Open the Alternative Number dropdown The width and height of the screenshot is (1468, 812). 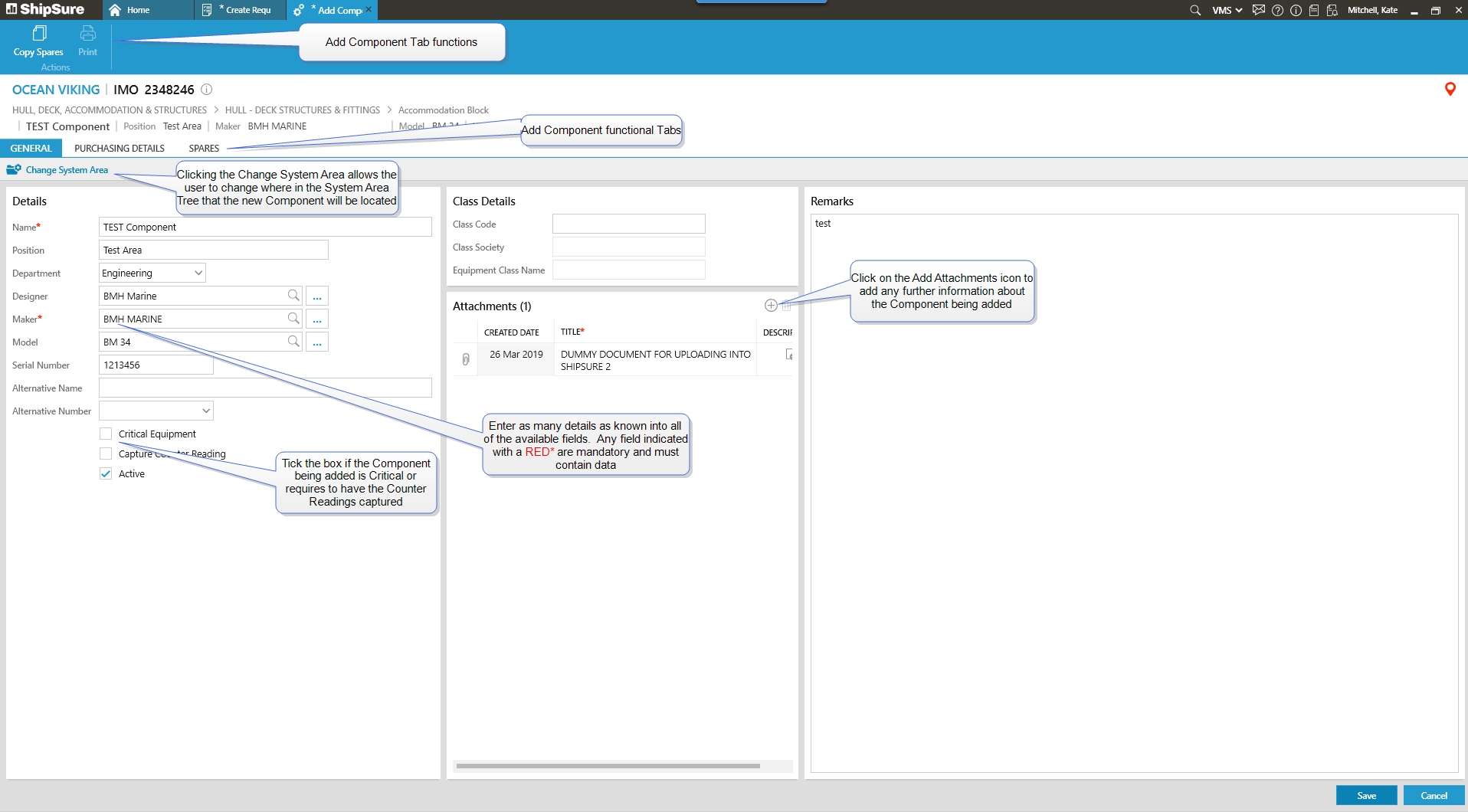coord(205,411)
